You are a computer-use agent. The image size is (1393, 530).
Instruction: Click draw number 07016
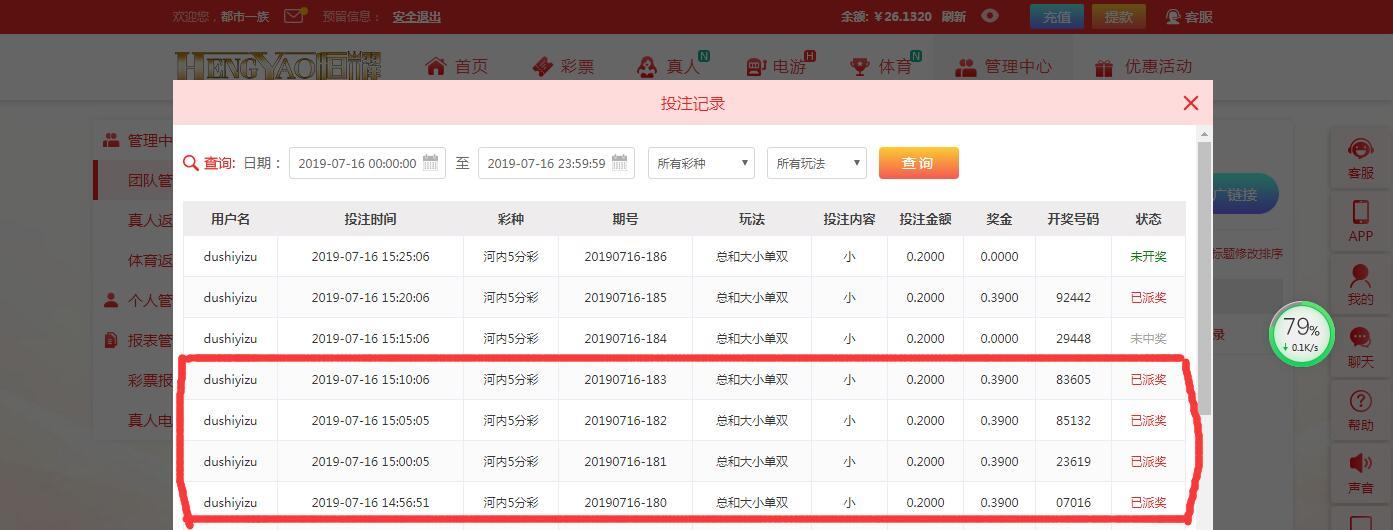(x=1073, y=502)
